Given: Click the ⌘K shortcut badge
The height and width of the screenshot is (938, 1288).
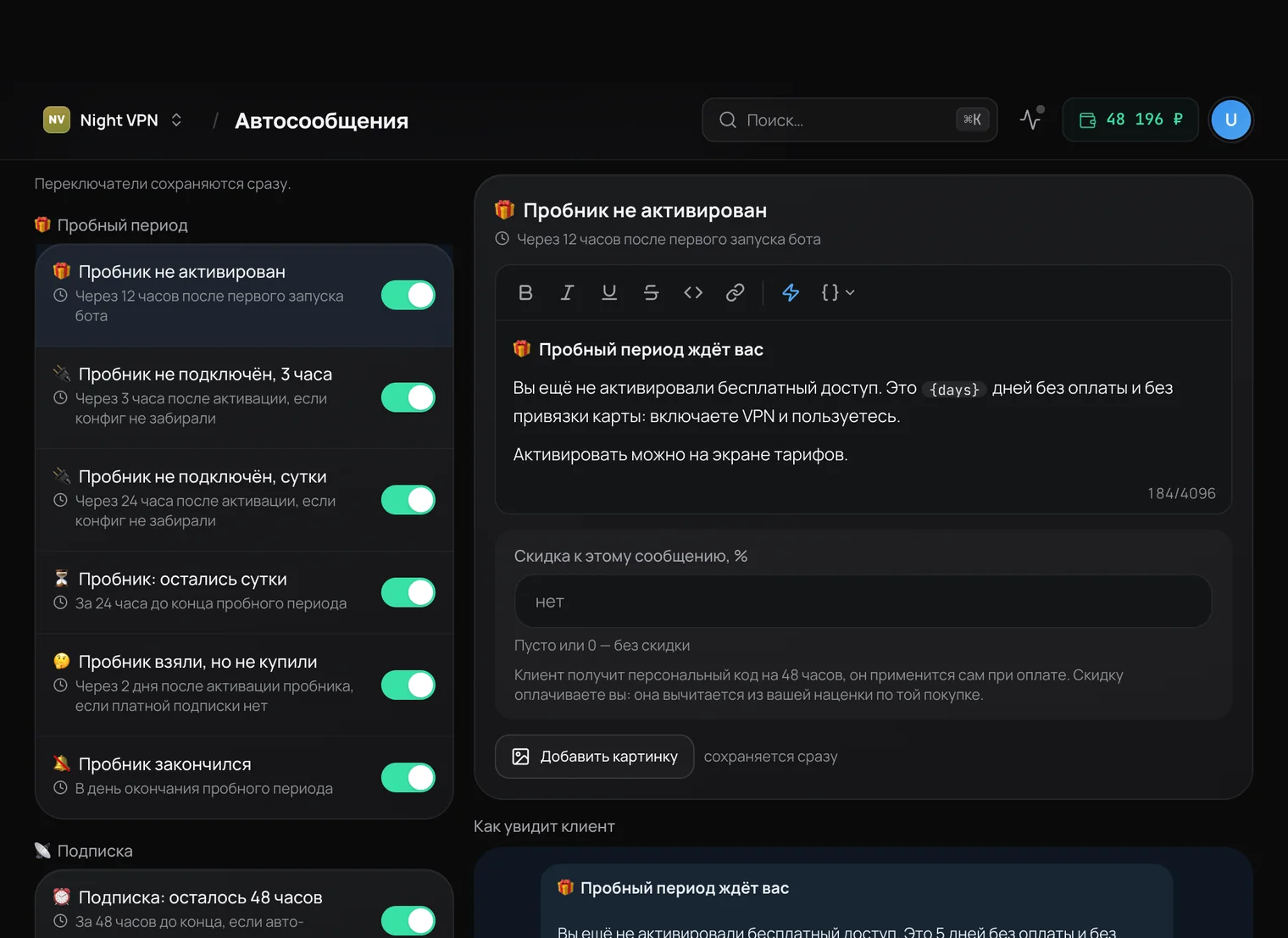Looking at the screenshot, I should [x=972, y=119].
